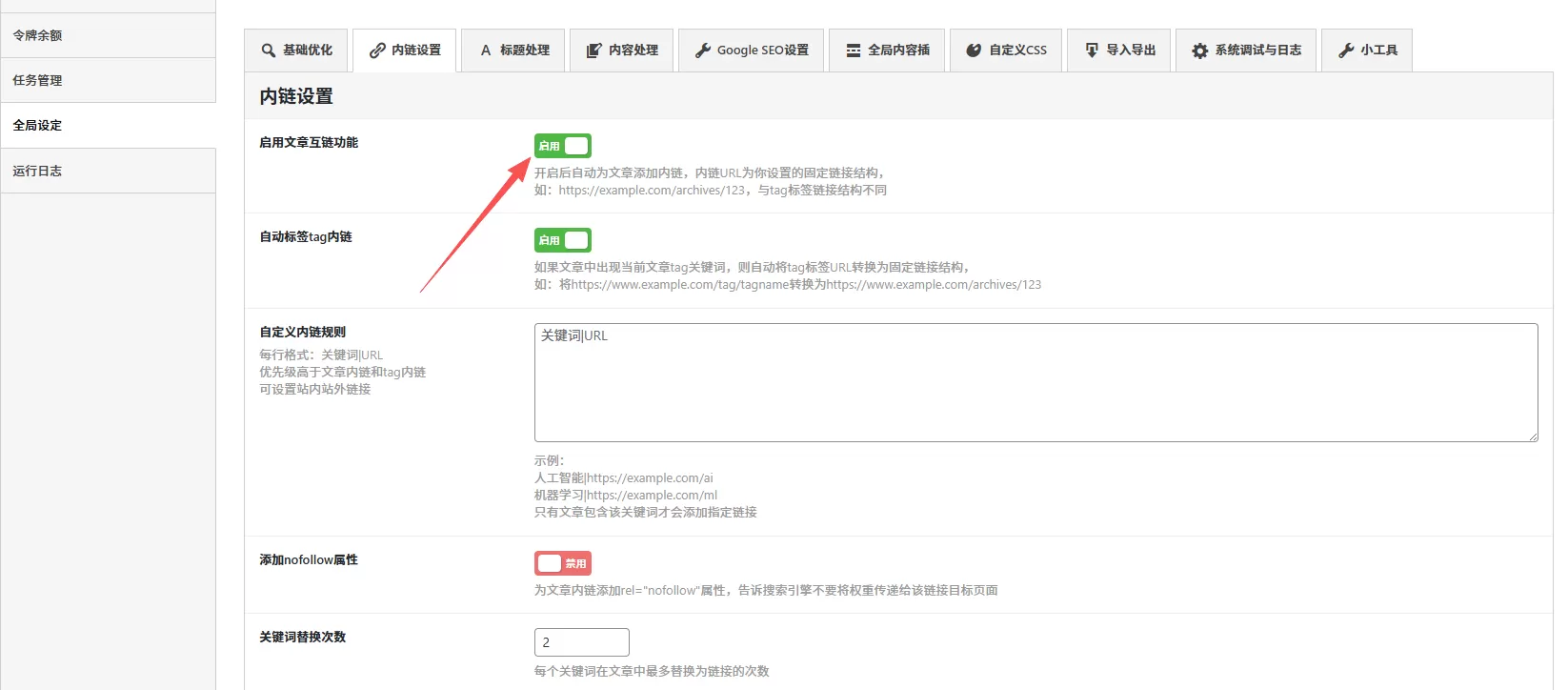Click the gear icon on 系统调试与日志 tab

(x=1200, y=51)
